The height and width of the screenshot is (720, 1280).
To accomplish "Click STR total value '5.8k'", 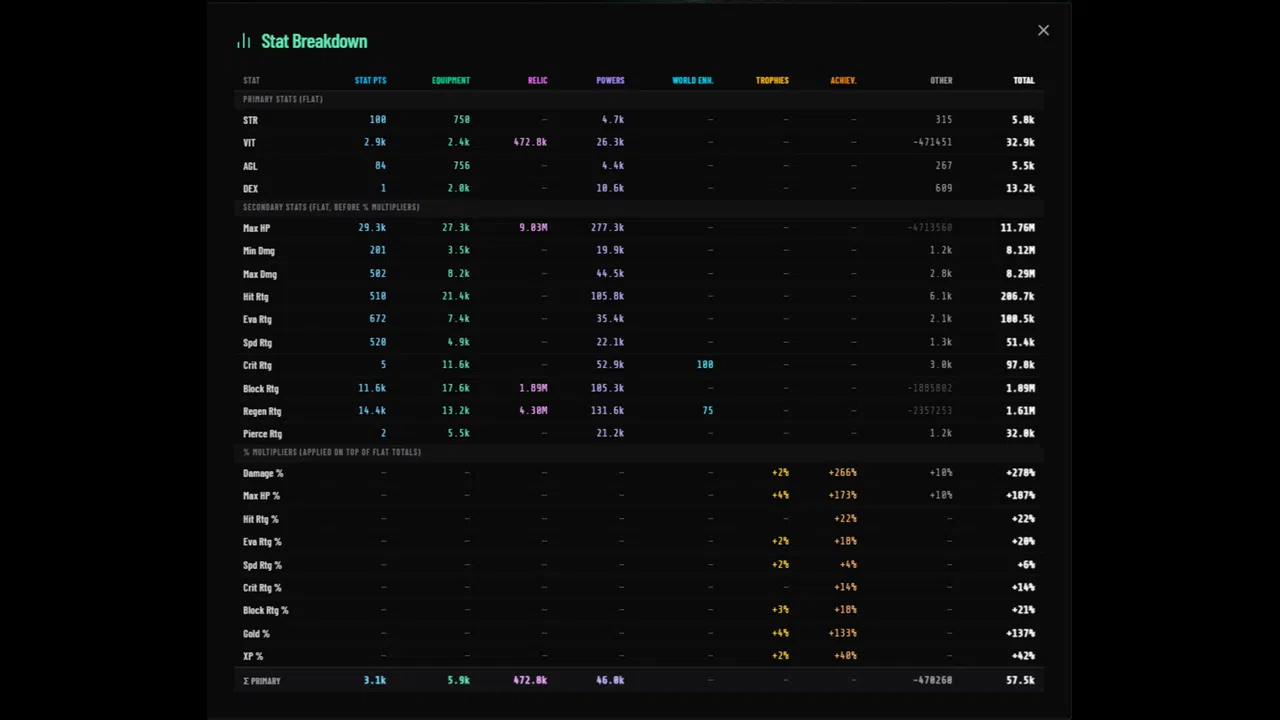I will pyautogui.click(x=1023, y=119).
